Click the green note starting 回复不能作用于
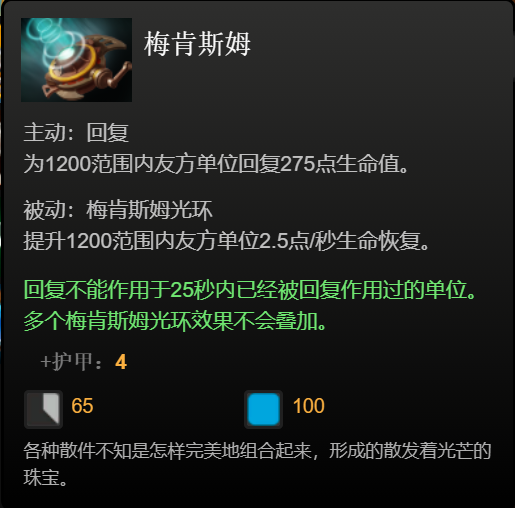This screenshot has height=508, width=515. (x=249, y=290)
